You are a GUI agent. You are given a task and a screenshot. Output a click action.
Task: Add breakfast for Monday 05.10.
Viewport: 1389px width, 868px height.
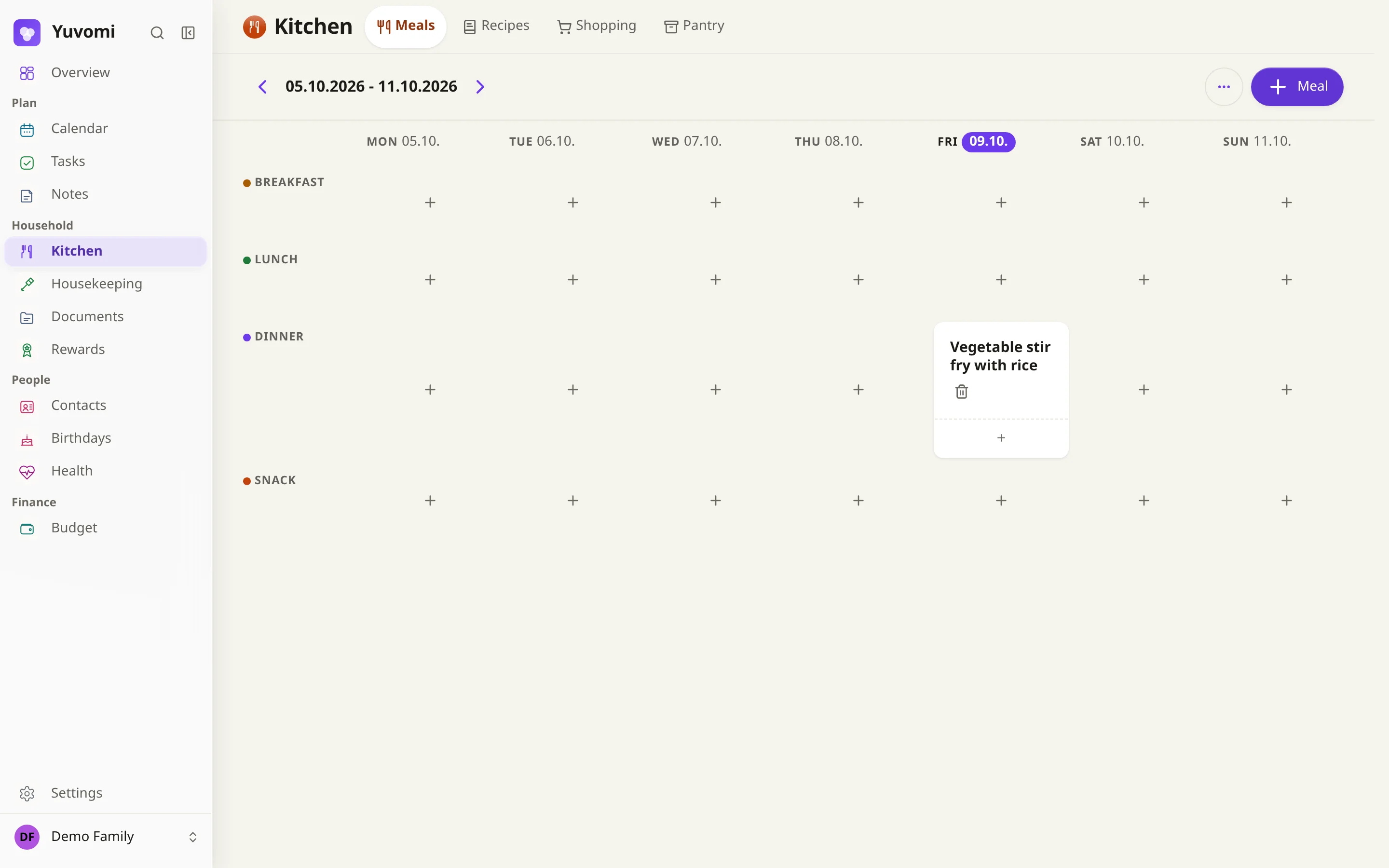coord(430,203)
